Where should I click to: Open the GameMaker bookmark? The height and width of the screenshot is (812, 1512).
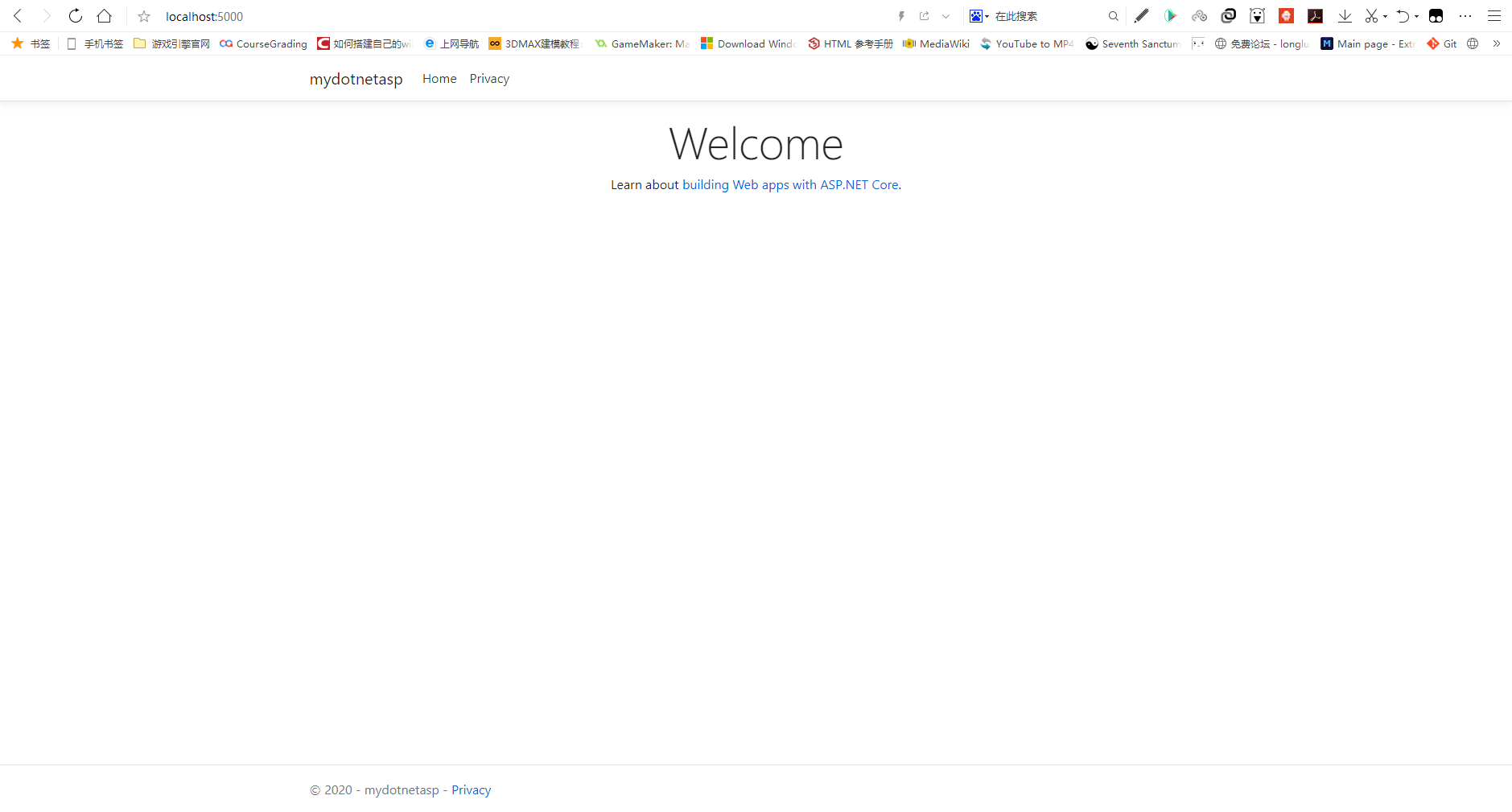[642, 43]
